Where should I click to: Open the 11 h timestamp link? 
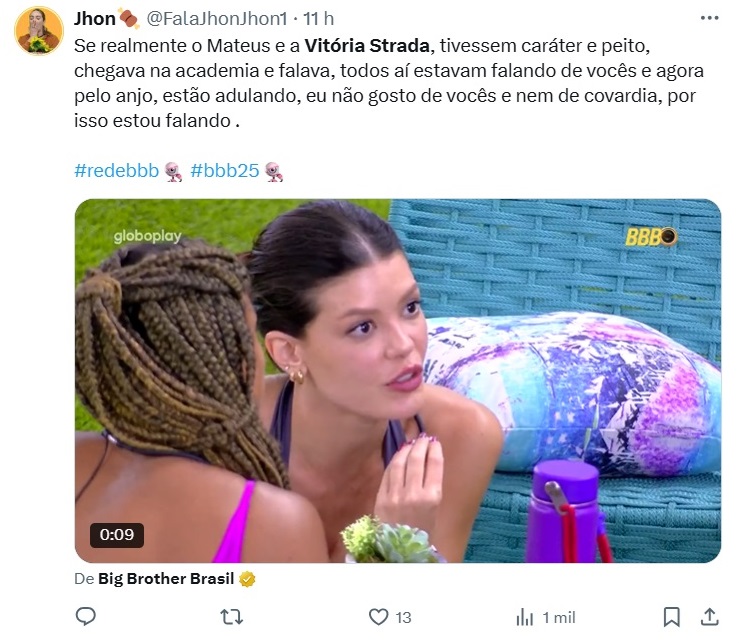pyautogui.click(x=319, y=19)
